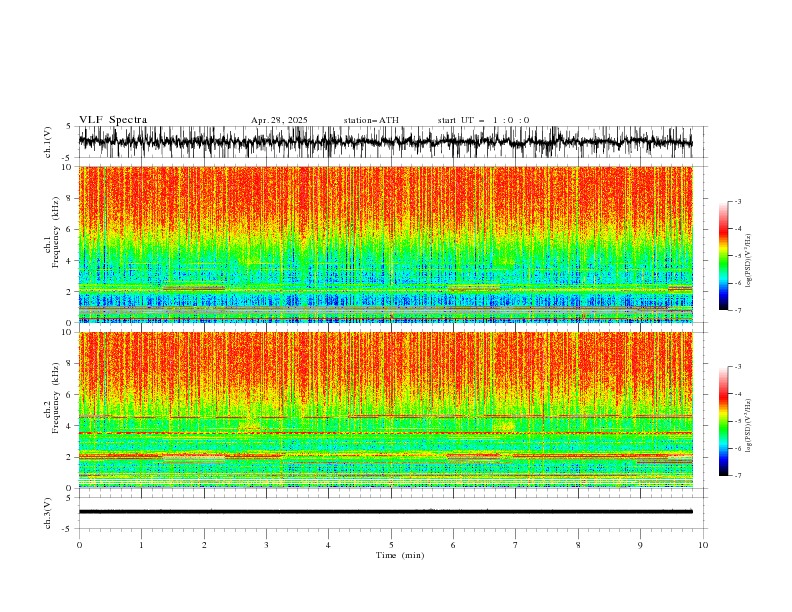This screenshot has height=612, width=792.
Task: Click inside the ch.2 spectrogram panel
Action: [x=385, y=410]
